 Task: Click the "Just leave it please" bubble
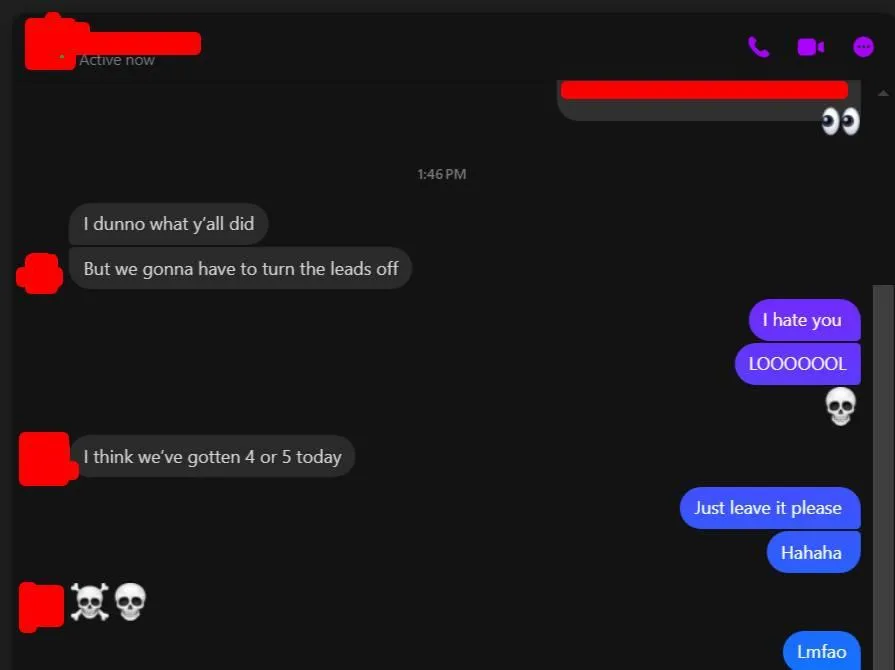[770, 508]
